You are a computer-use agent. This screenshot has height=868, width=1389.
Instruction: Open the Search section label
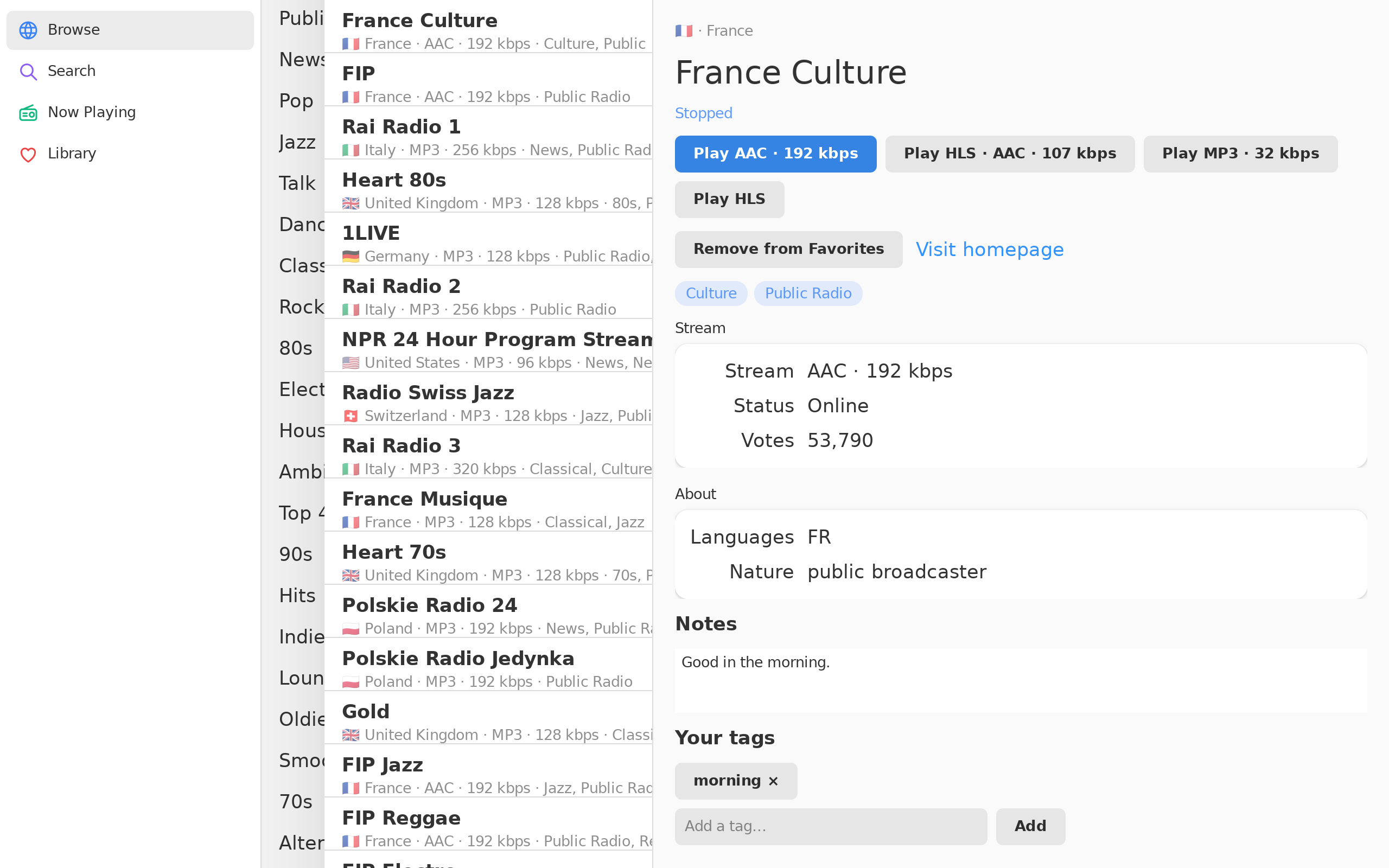tap(72, 71)
